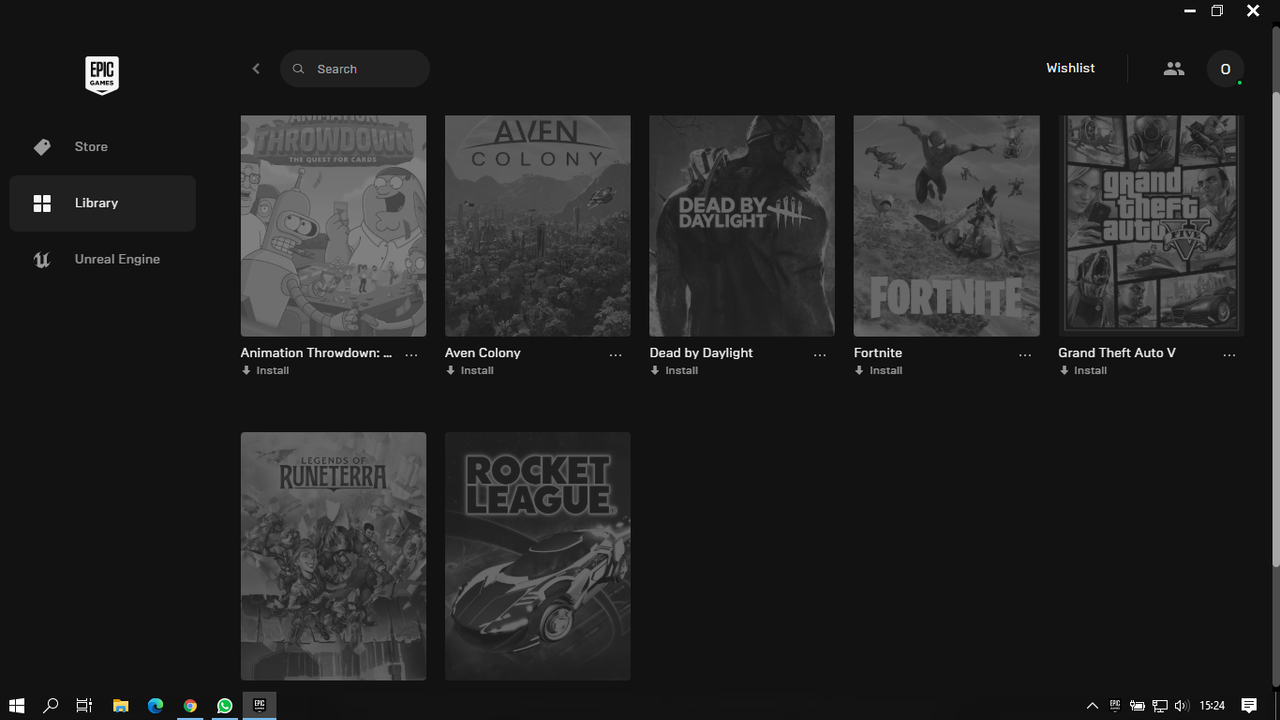Click the Animation Throwdown title text
Image resolution: width=1280 pixels, height=720 pixels.
click(316, 353)
